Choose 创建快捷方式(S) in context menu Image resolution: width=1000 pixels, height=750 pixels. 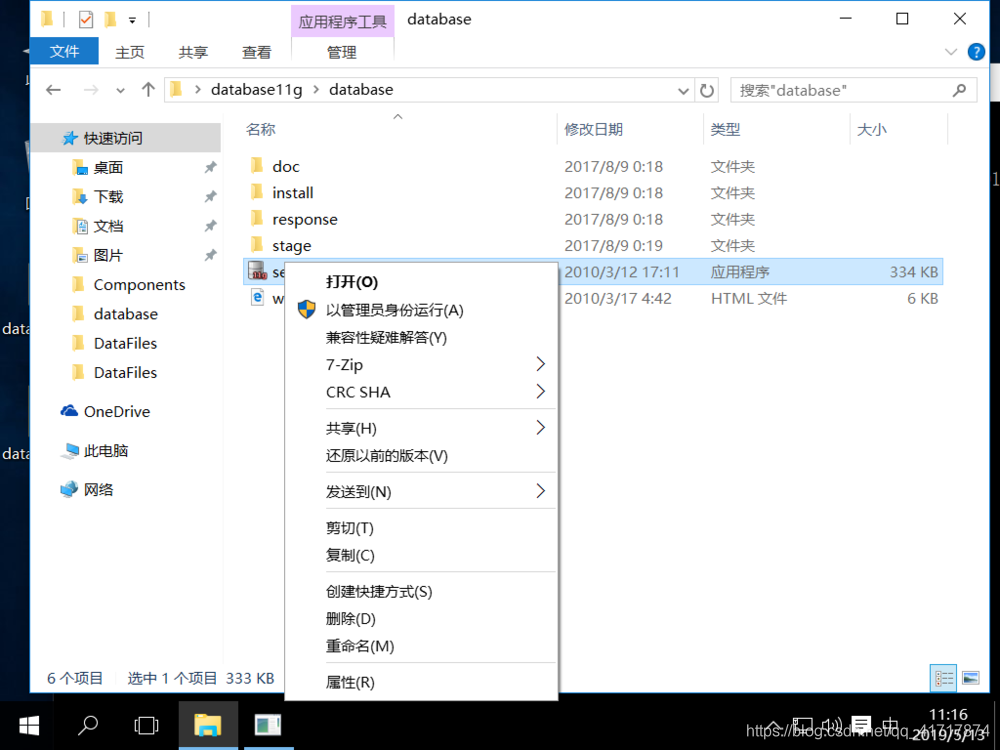(379, 591)
